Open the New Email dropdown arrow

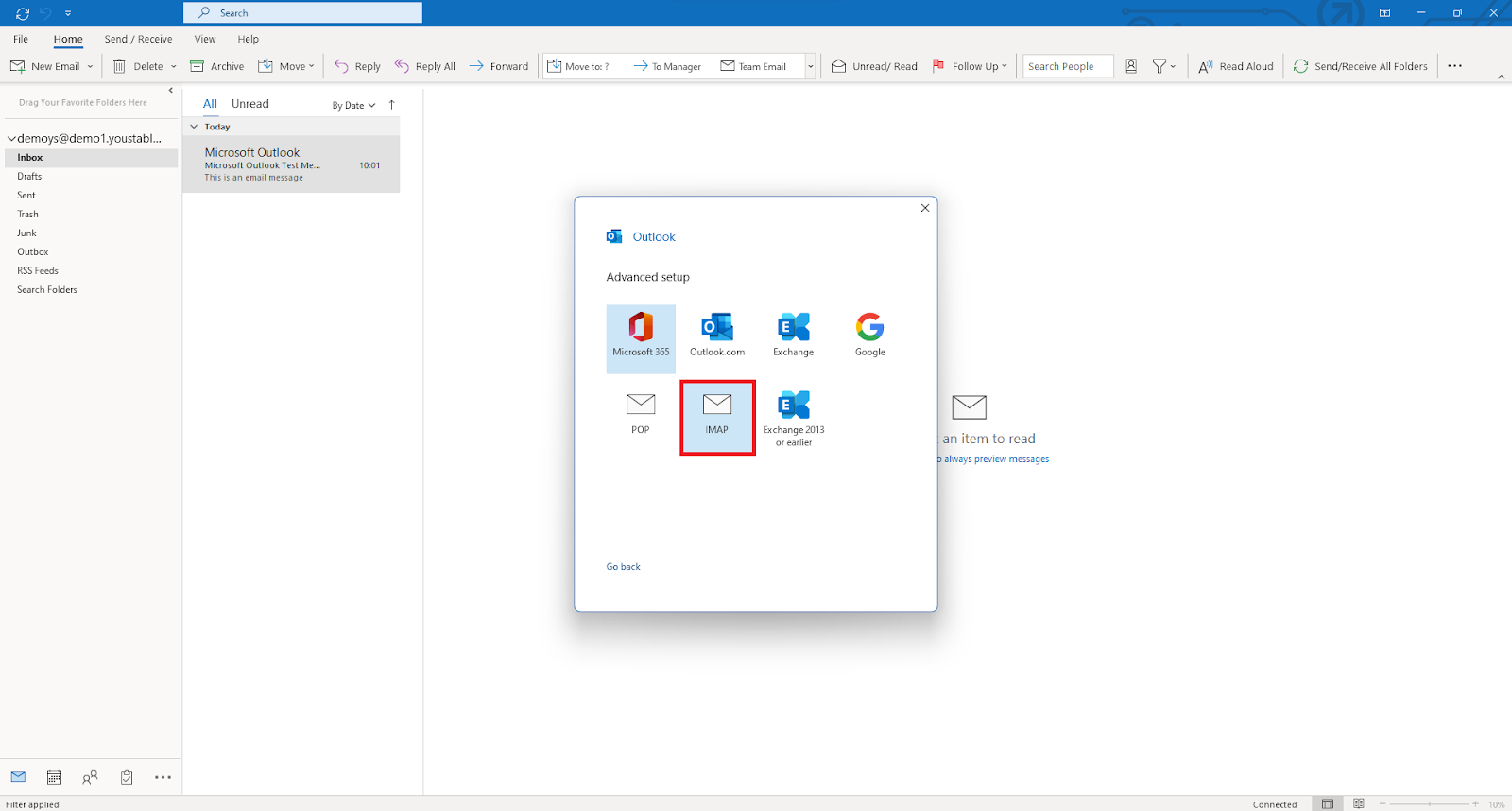91,66
